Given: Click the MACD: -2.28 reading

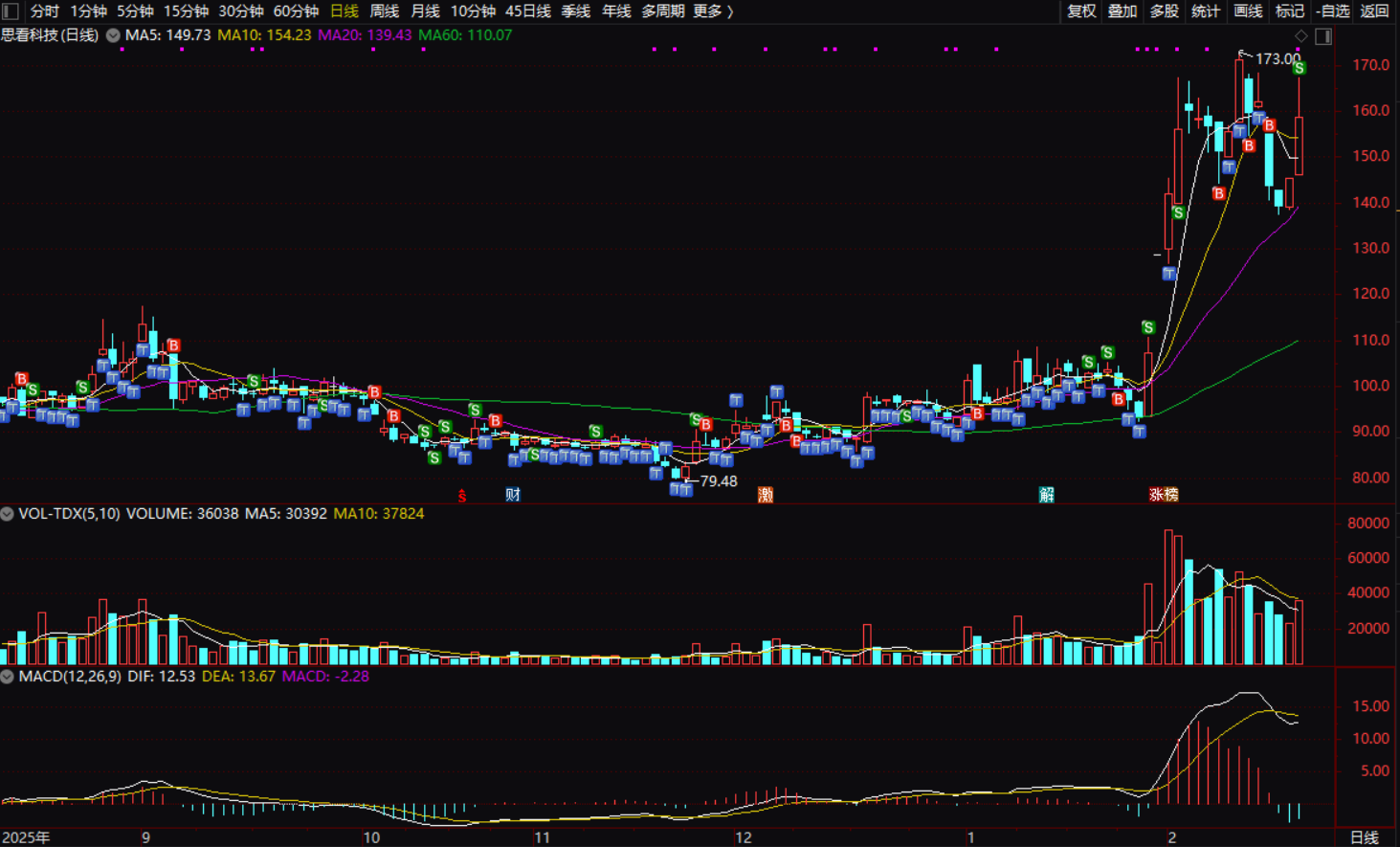Looking at the screenshot, I should point(325,677).
